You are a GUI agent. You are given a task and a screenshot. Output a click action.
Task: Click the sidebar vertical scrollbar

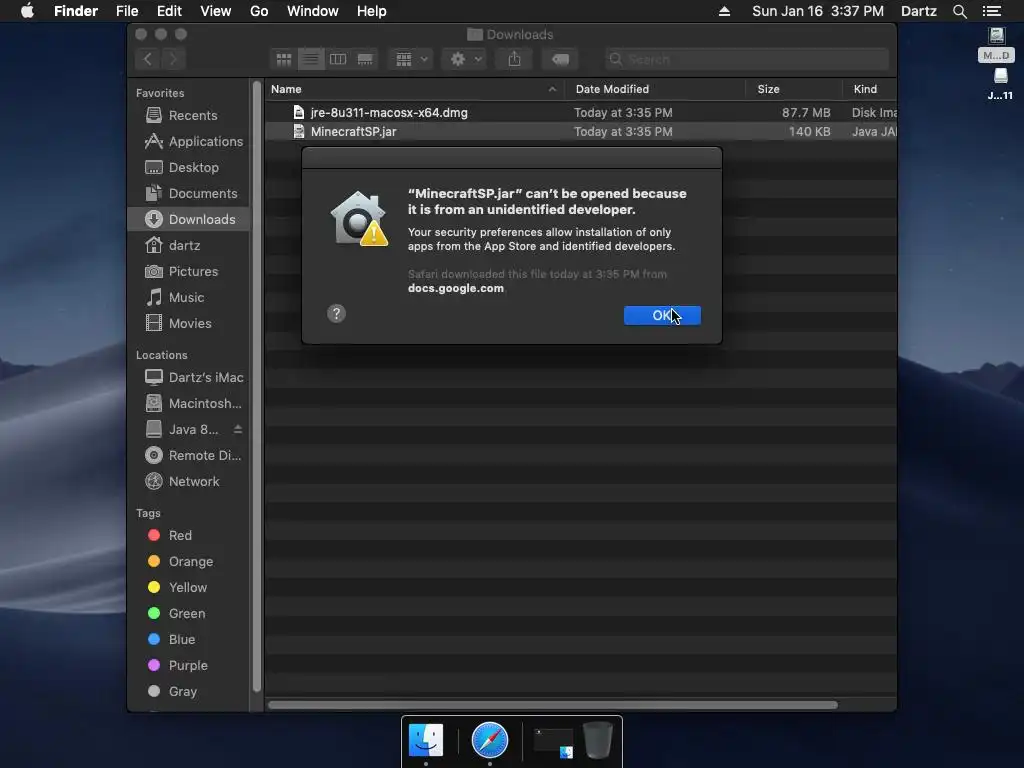(257, 387)
